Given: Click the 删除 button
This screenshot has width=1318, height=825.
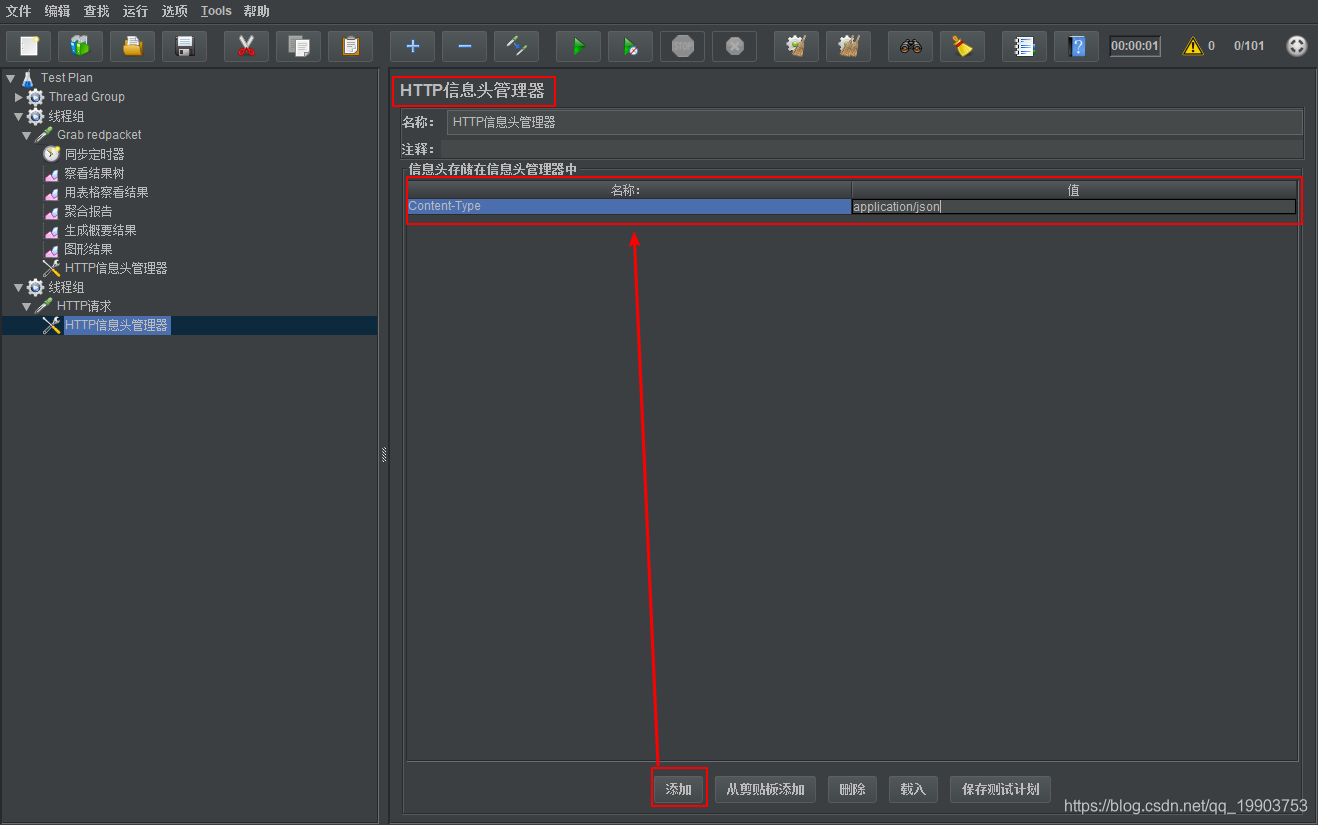Looking at the screenshot, I should [853, 789].
